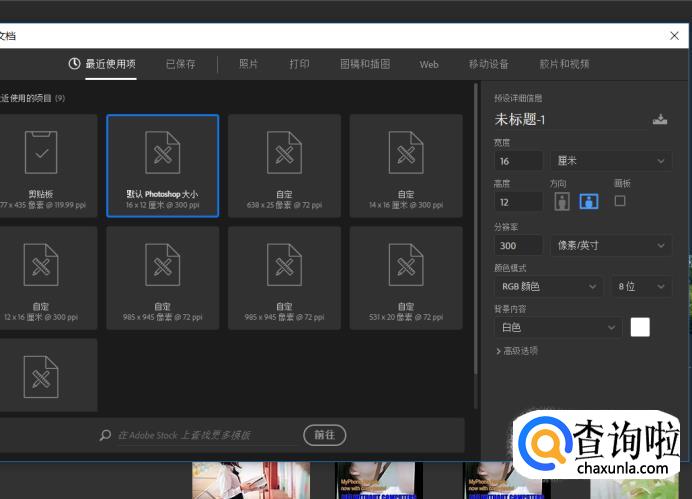Click the white background color swatch
Image resolution: width=692 pixels, height=499 pixels.
click(640, 327)
